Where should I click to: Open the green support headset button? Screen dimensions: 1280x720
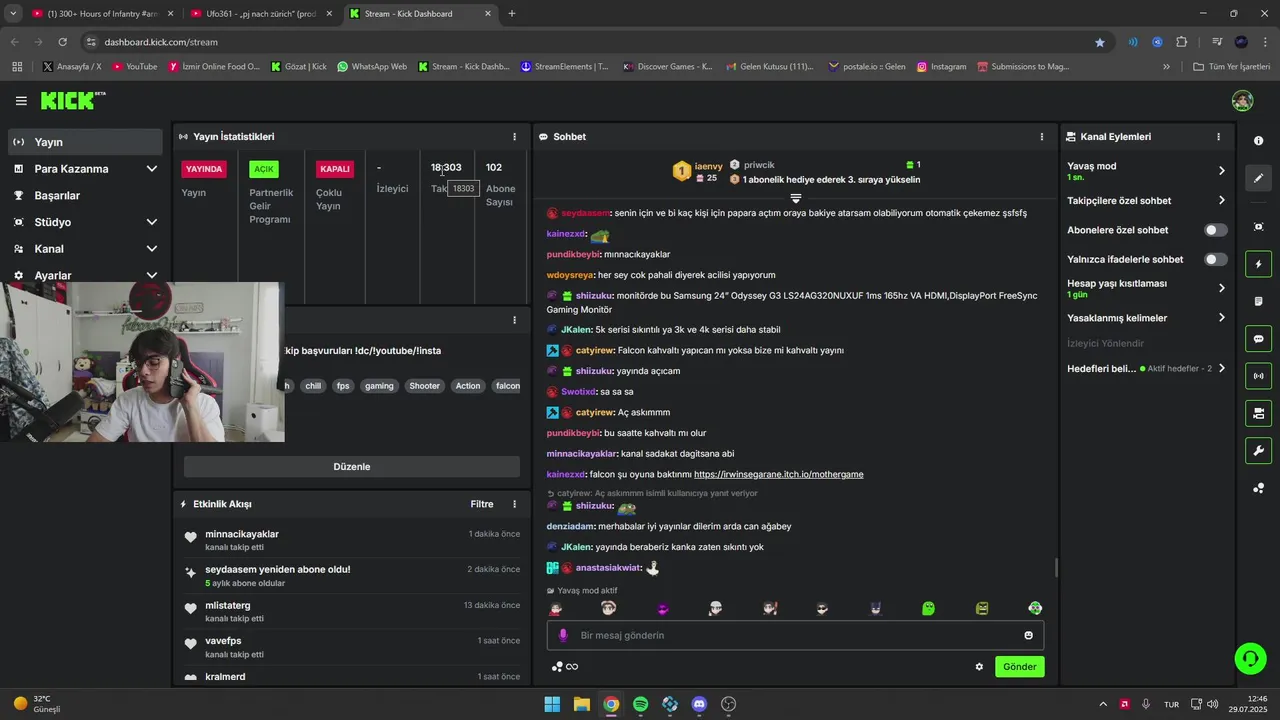(1250, 658)
